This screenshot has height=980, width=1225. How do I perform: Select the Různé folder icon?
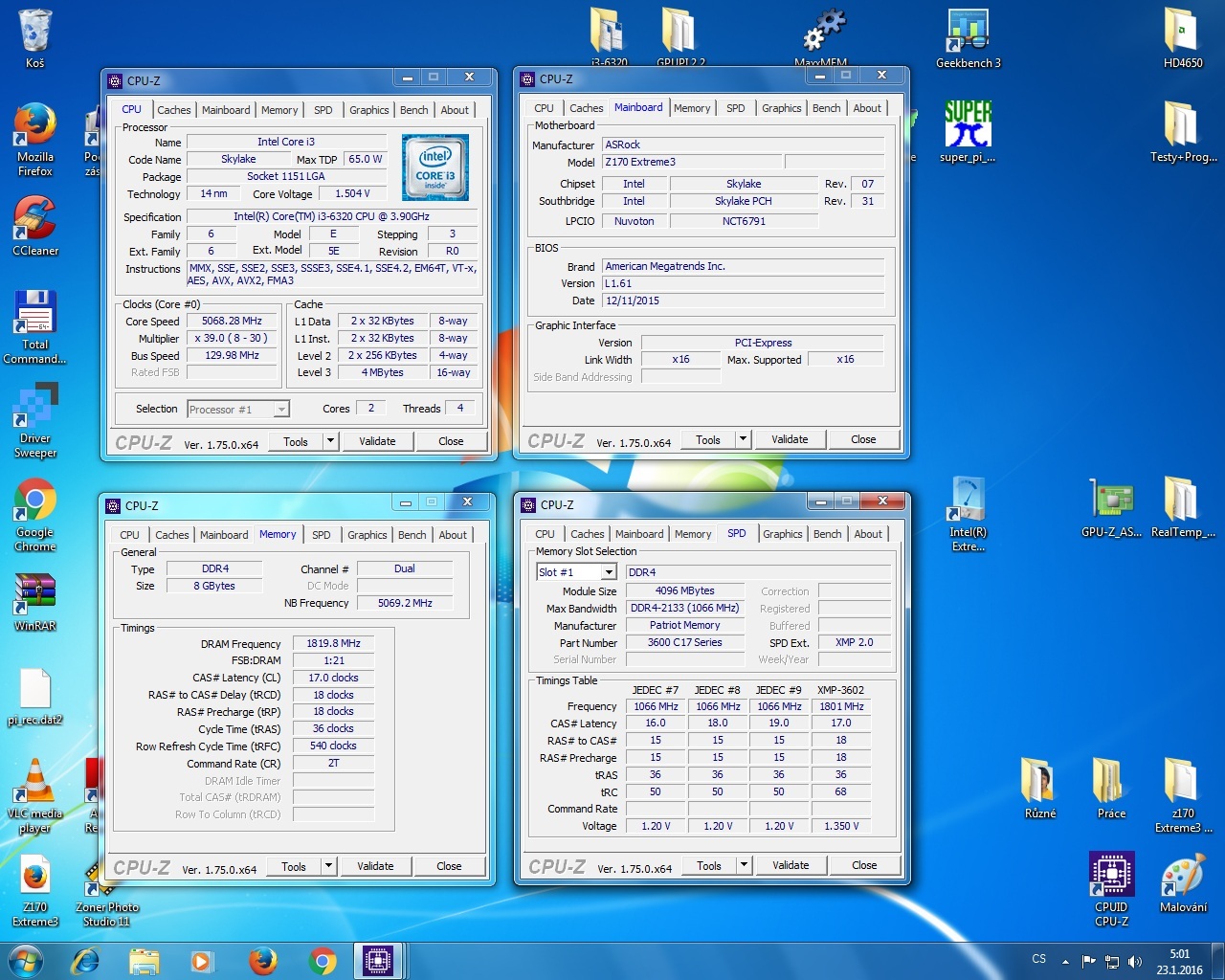point(1039,789)
